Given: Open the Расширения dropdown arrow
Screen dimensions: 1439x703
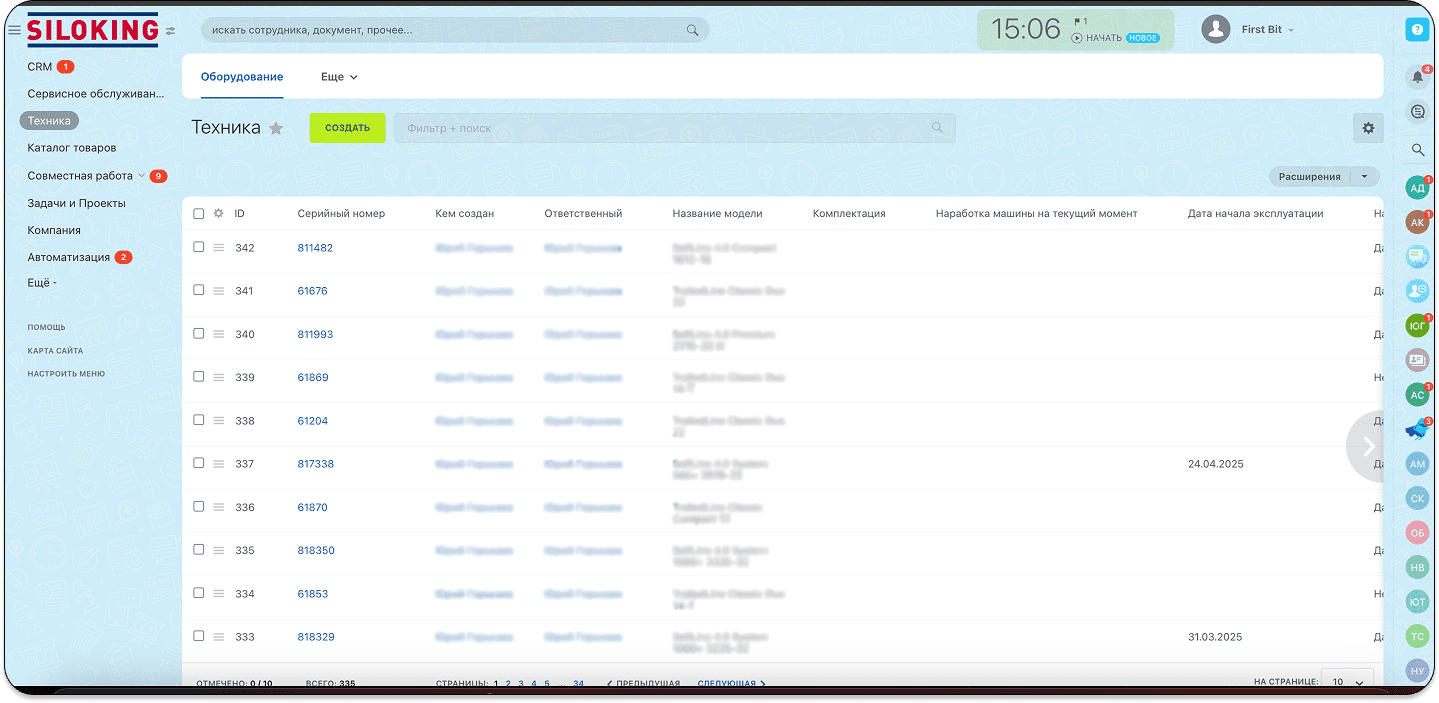Looking at the screenshot, I should 1364,177.
